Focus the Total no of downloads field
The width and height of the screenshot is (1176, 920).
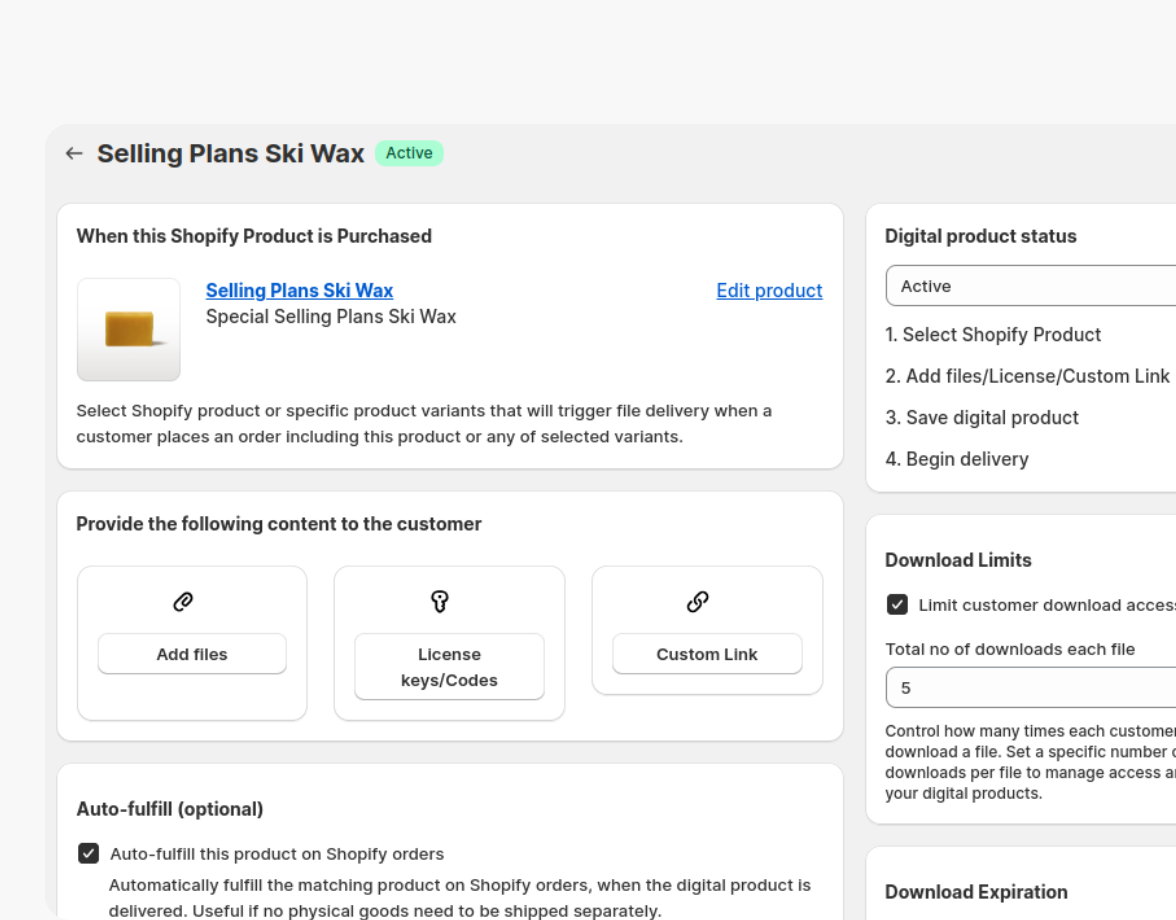click(x=1030, y=688)
